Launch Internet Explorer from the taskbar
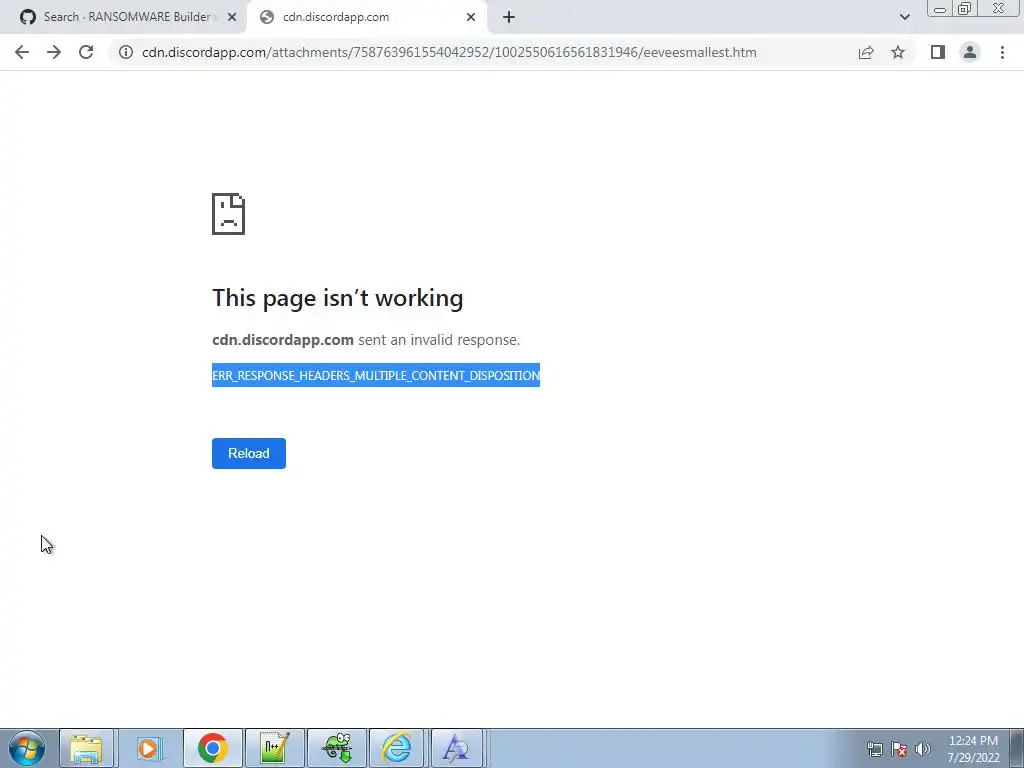Viewport: 1024px width, 768px height. tap(396, 748)
